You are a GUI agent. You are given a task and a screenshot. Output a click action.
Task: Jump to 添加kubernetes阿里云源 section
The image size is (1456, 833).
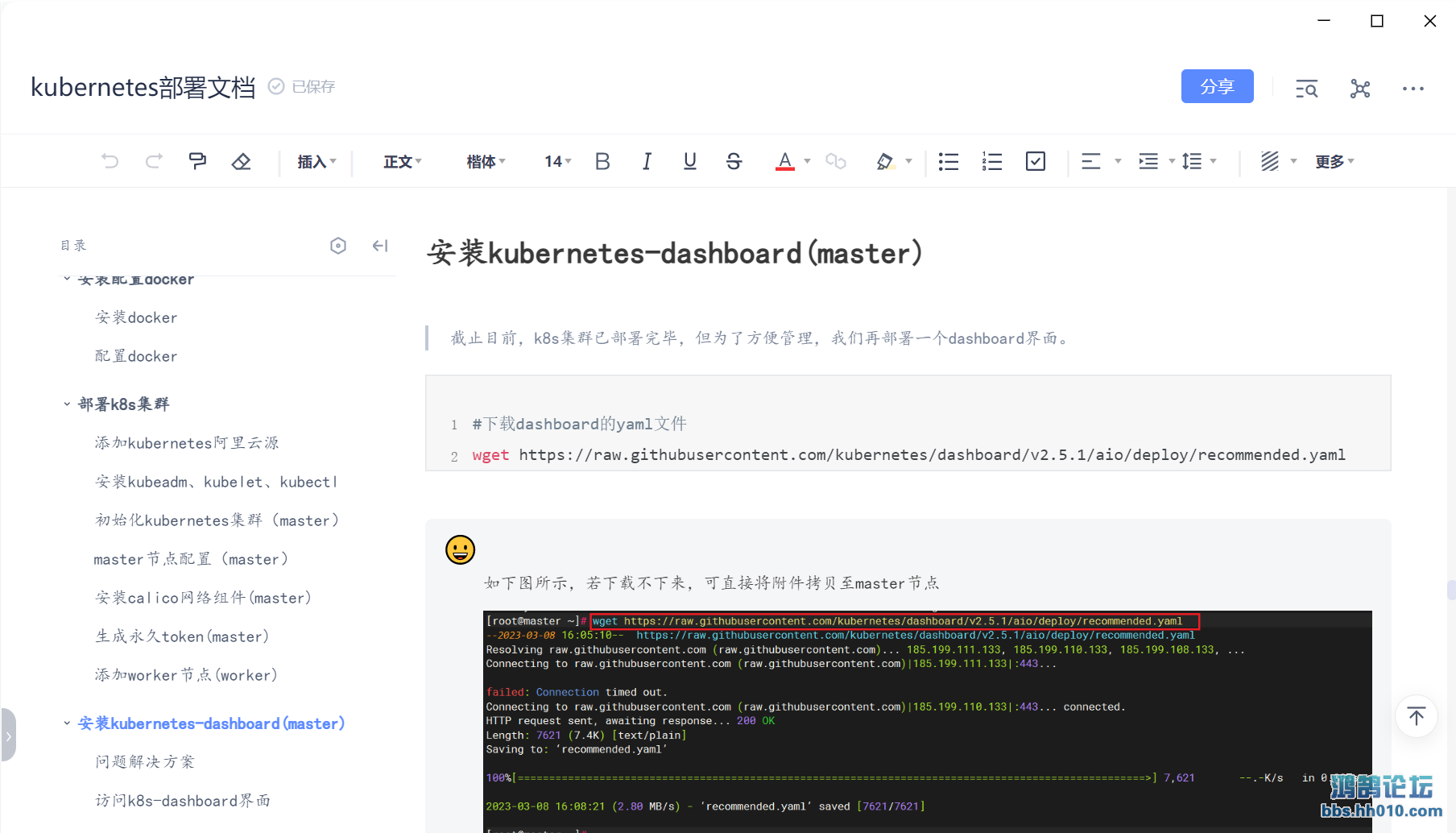click(187, 443)
